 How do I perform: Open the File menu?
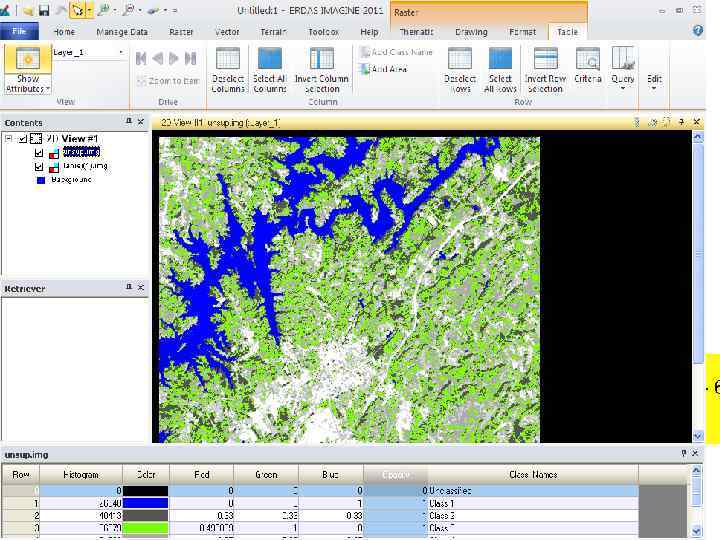18,32
